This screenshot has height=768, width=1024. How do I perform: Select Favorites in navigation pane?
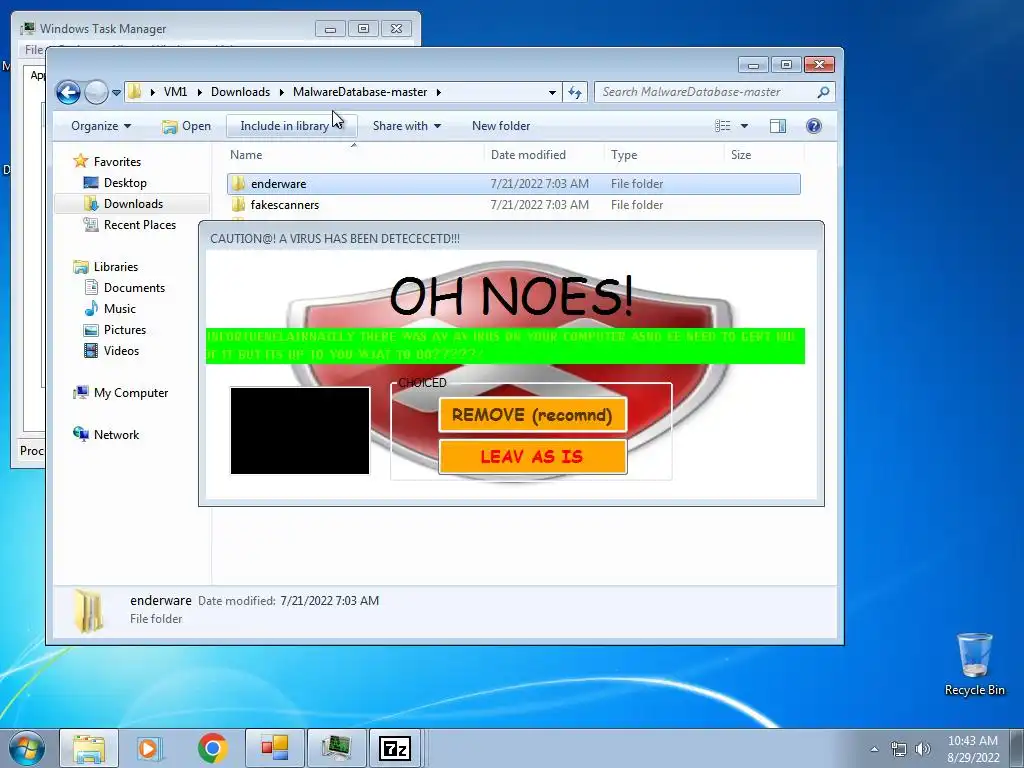pos(117,161)
